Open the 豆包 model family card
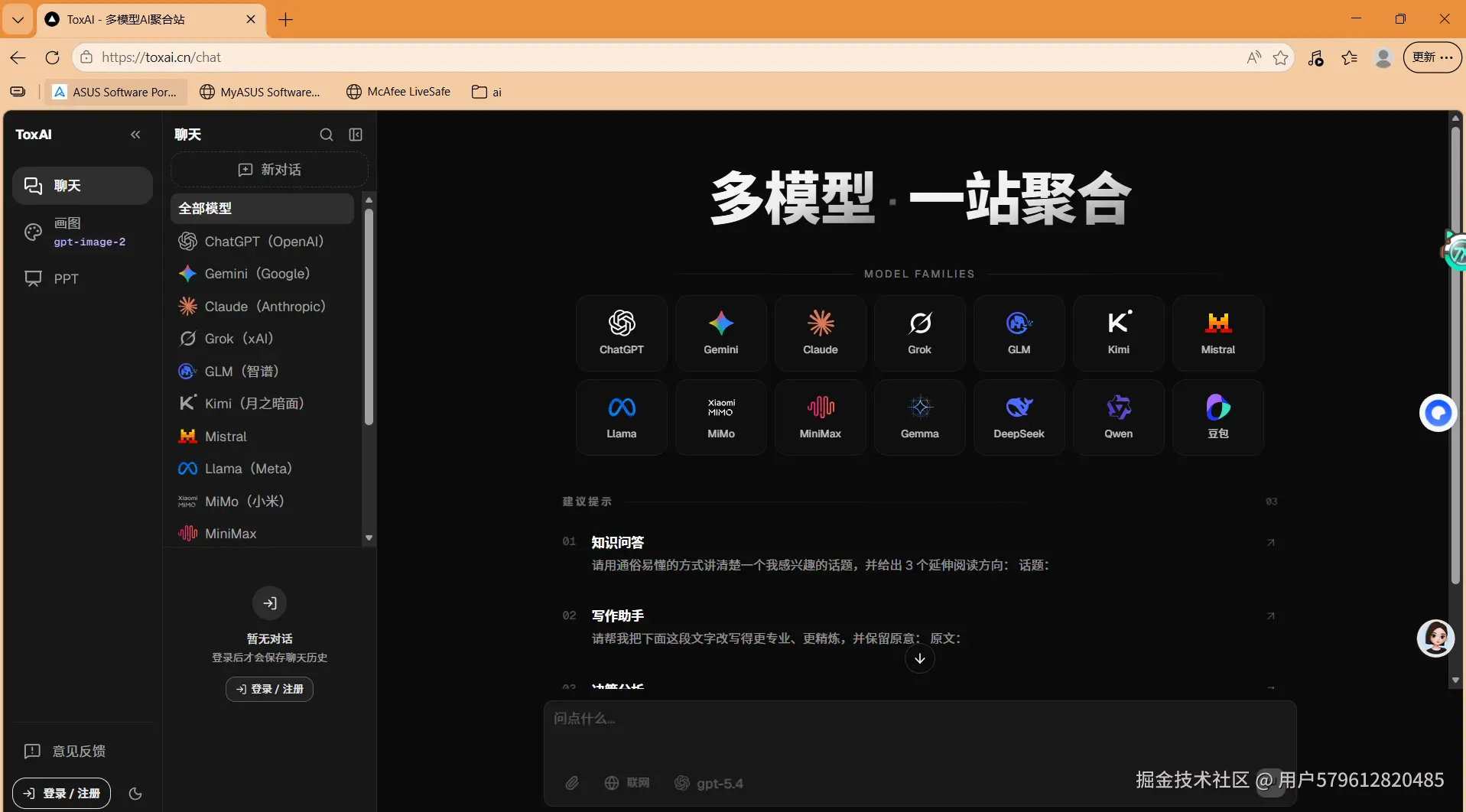 tap(1217, 417)
